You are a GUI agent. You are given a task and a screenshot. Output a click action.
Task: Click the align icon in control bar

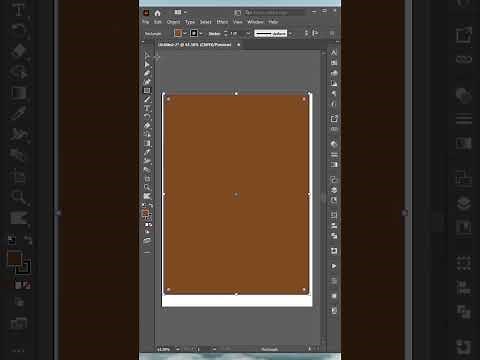click(315, 33)
